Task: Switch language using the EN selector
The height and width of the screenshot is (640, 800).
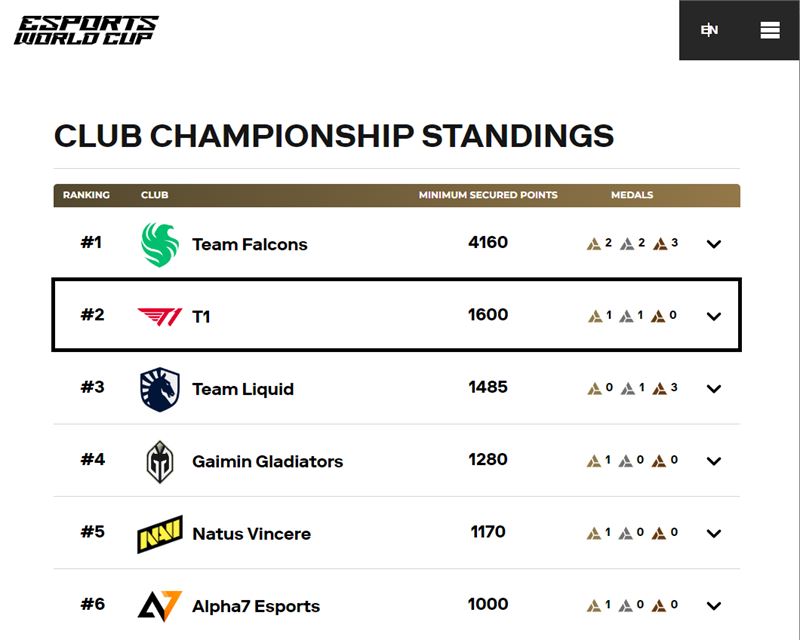Action: 709,30
